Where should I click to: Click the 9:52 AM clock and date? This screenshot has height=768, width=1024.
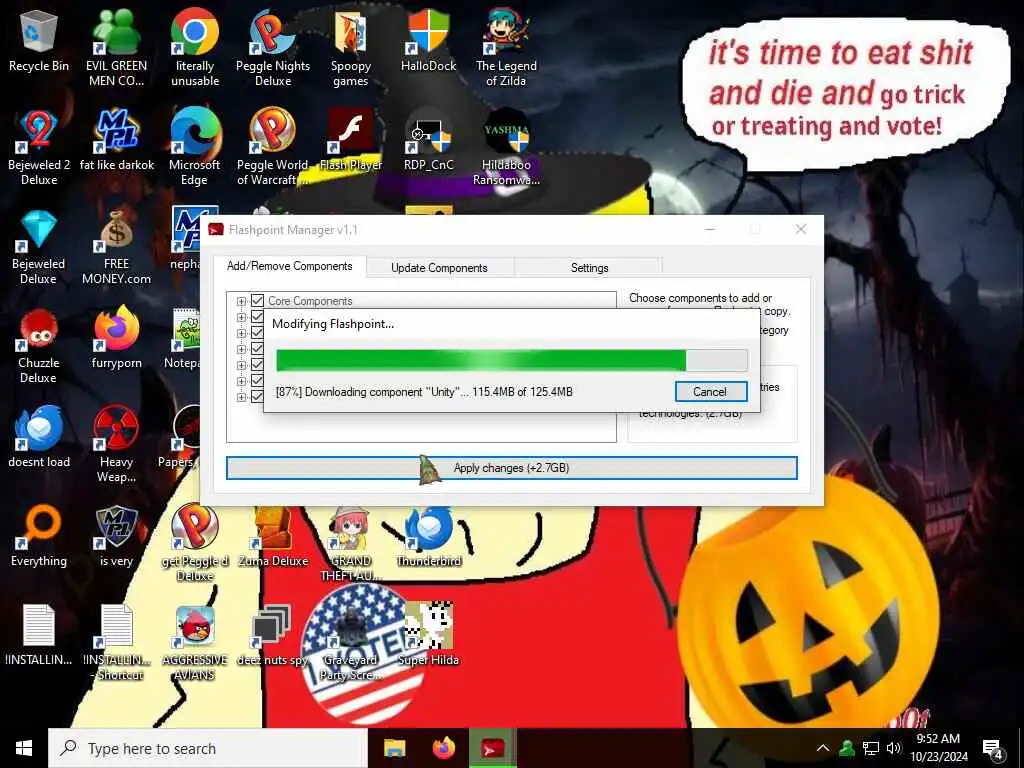coord(939,748)
